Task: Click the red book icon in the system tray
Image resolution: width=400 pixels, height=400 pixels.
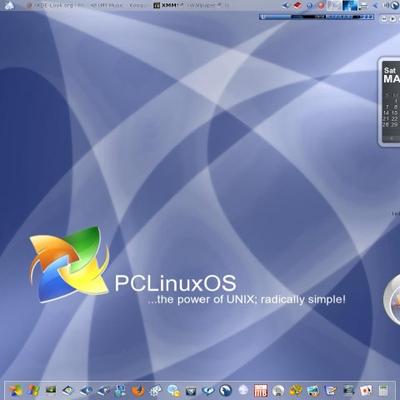Action: pyautogui.click(x=298, y=5)
